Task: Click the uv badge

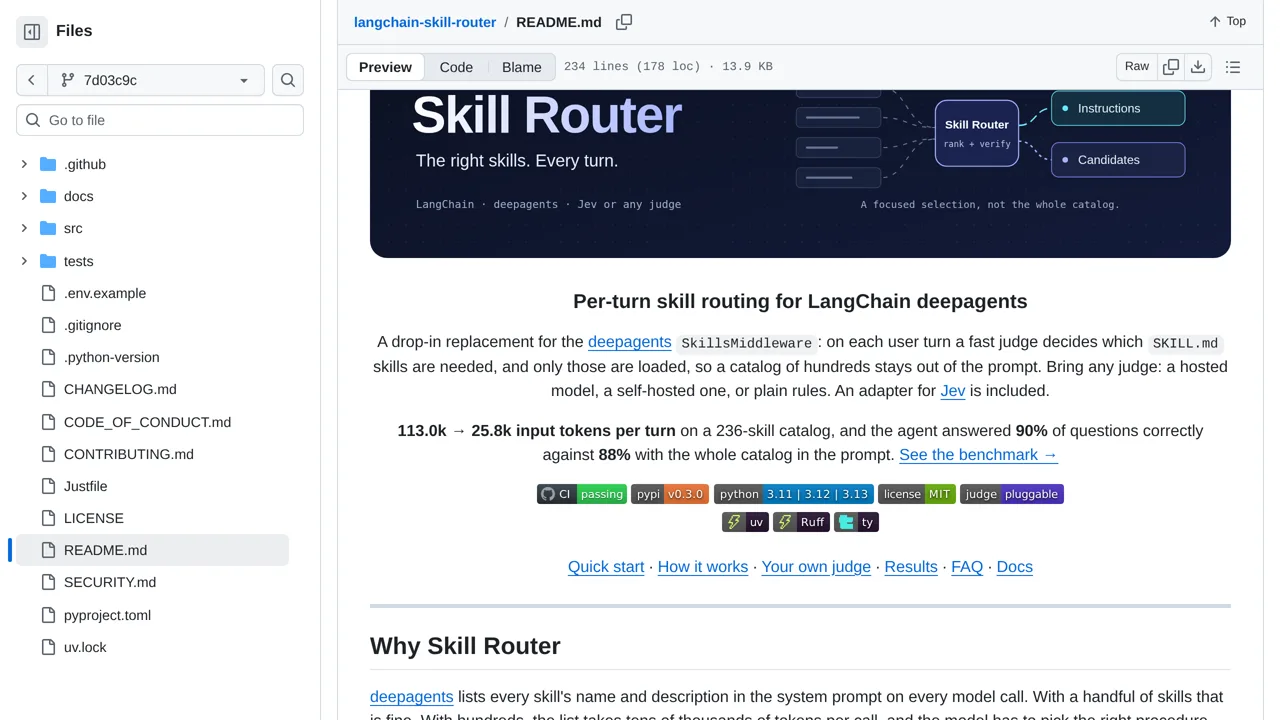Action: [745, 522]
